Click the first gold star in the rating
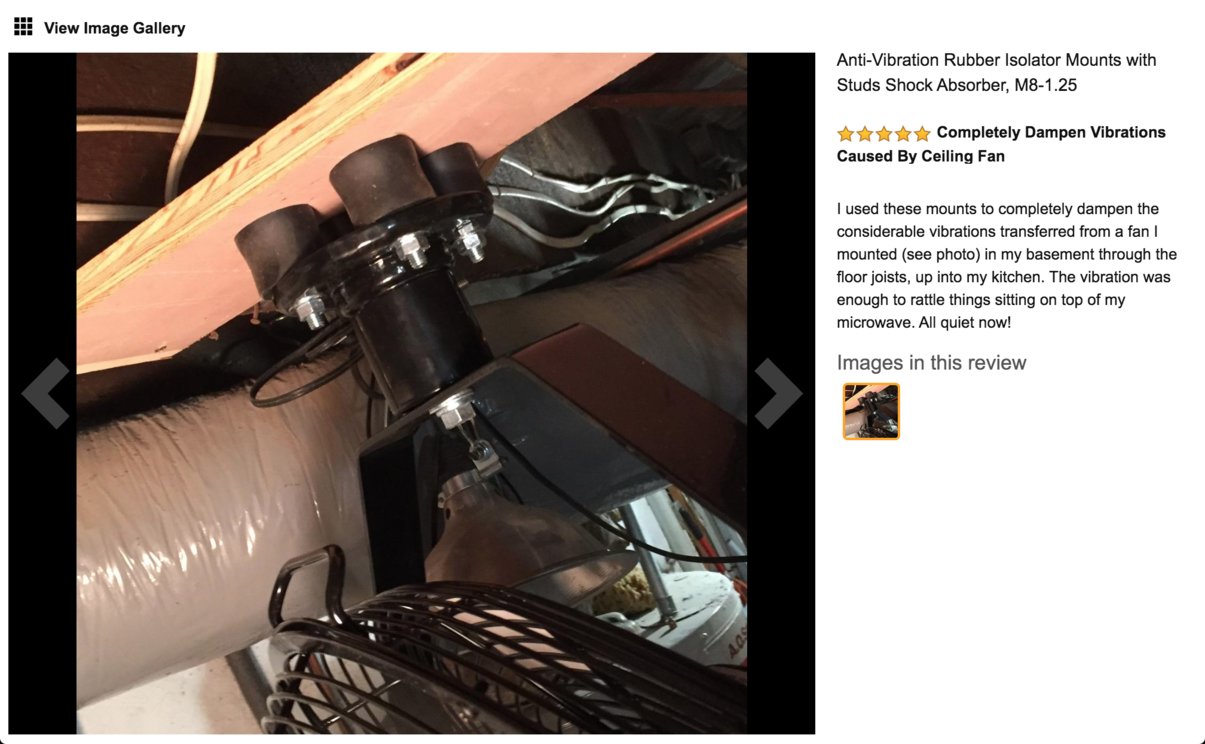 846,133
